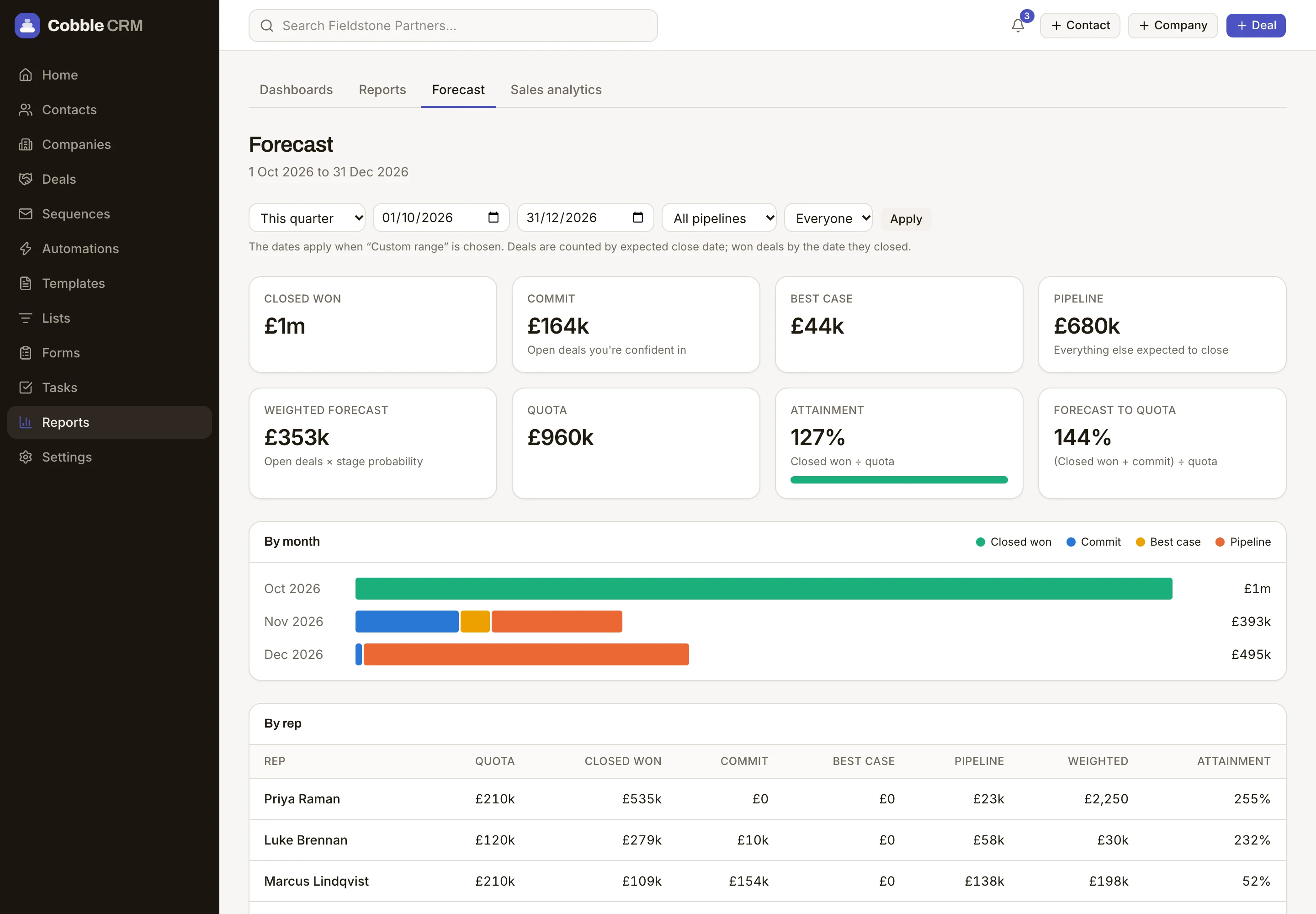Expand the Everyone rep dropdown
The height and width of the screenshot is (914, 1316).
point(828,218)
